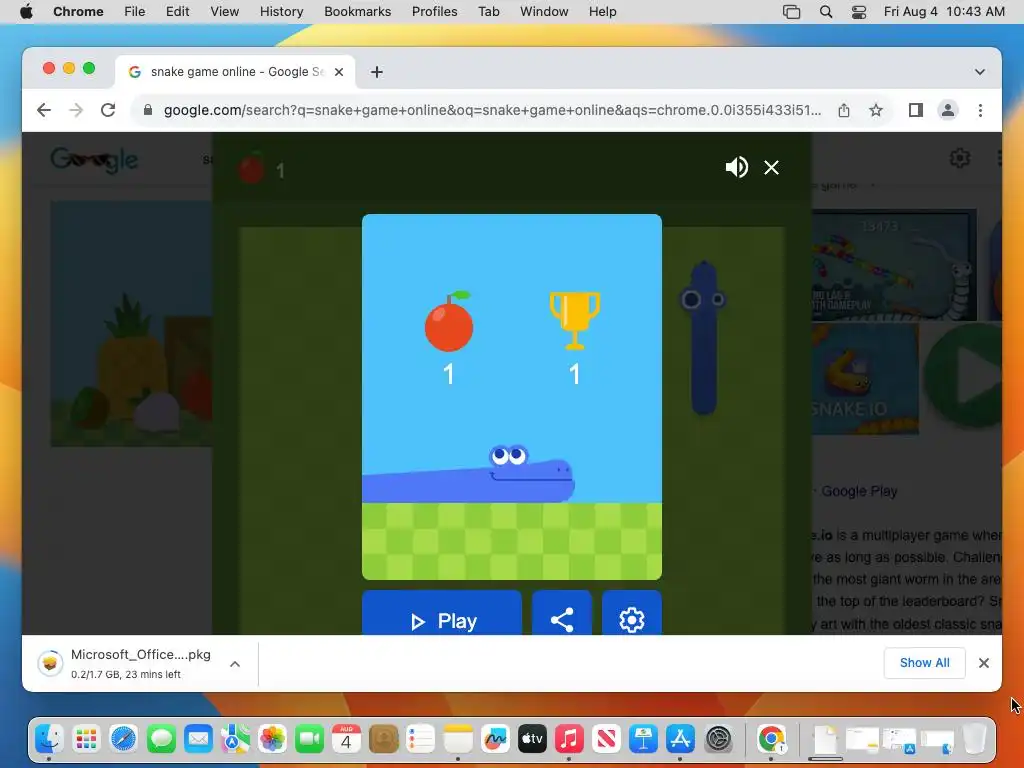Open the Chrome profile avatar
The height and width of the screenshot is (768, 1024).
[948, 110]
